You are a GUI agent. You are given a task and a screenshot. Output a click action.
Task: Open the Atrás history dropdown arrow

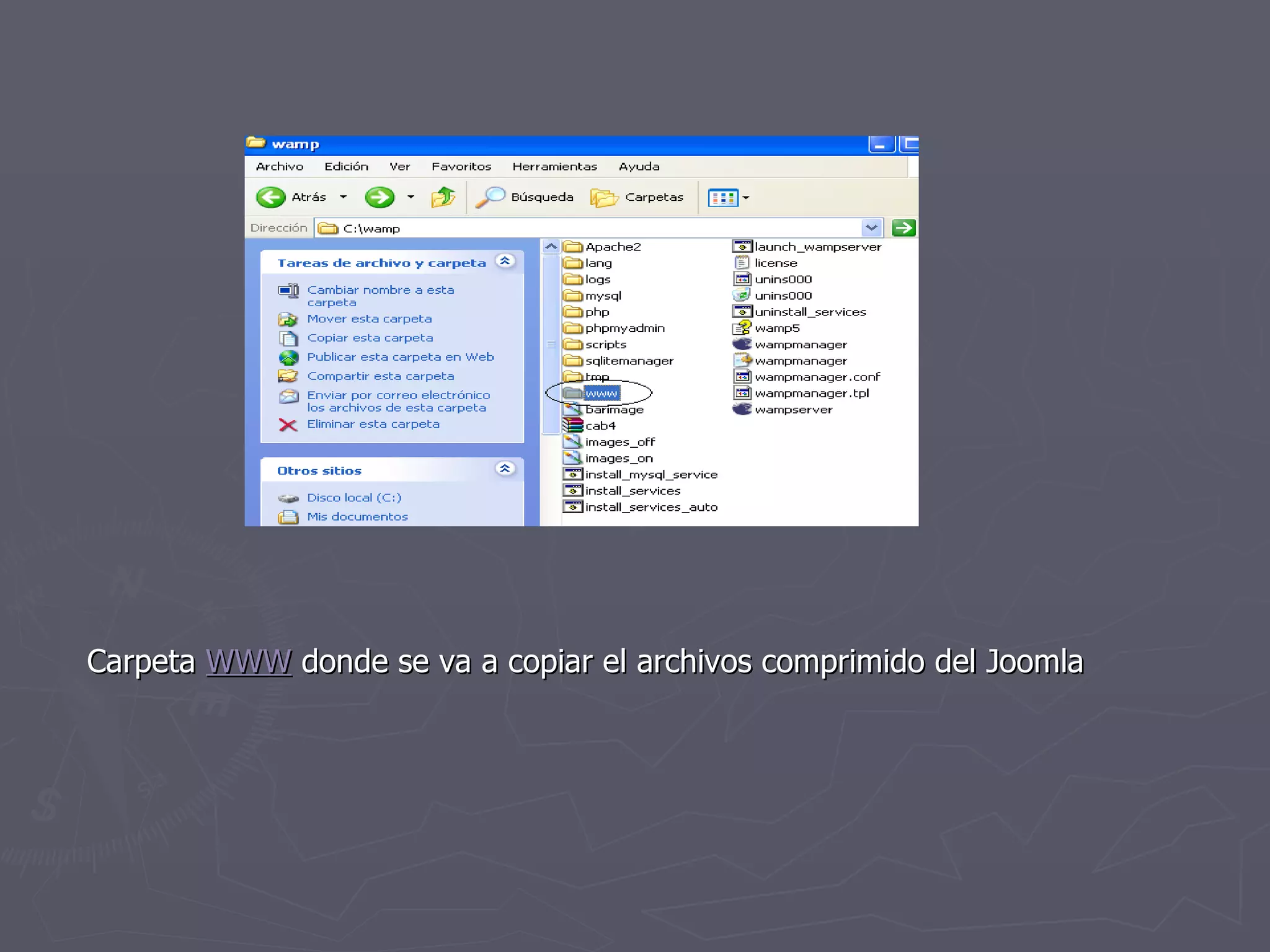343,197
